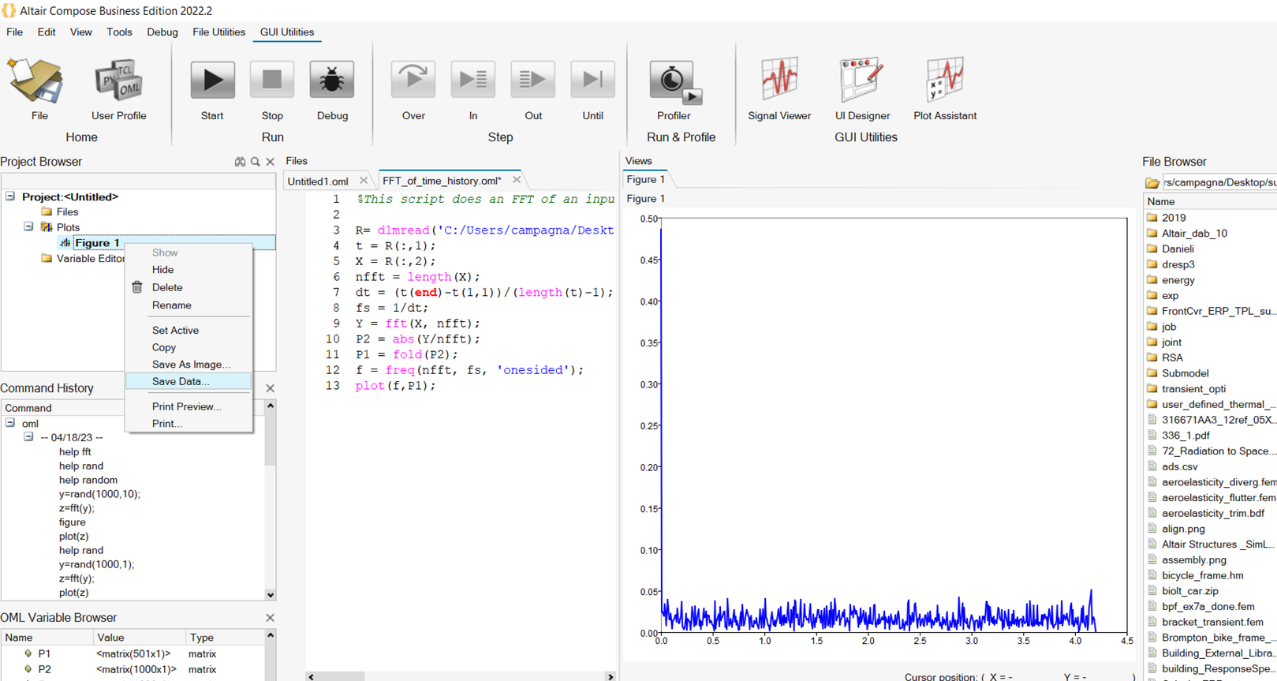Collapse the Plots tree node
This screenshot has width=1277, height=681.
point(29,227)
